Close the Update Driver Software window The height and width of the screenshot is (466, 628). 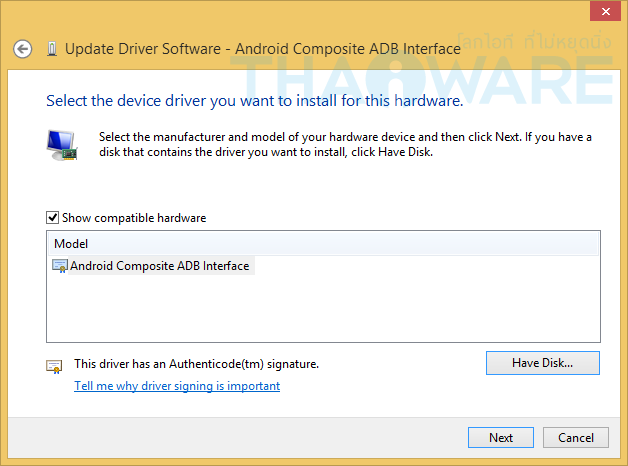point(601,11)
